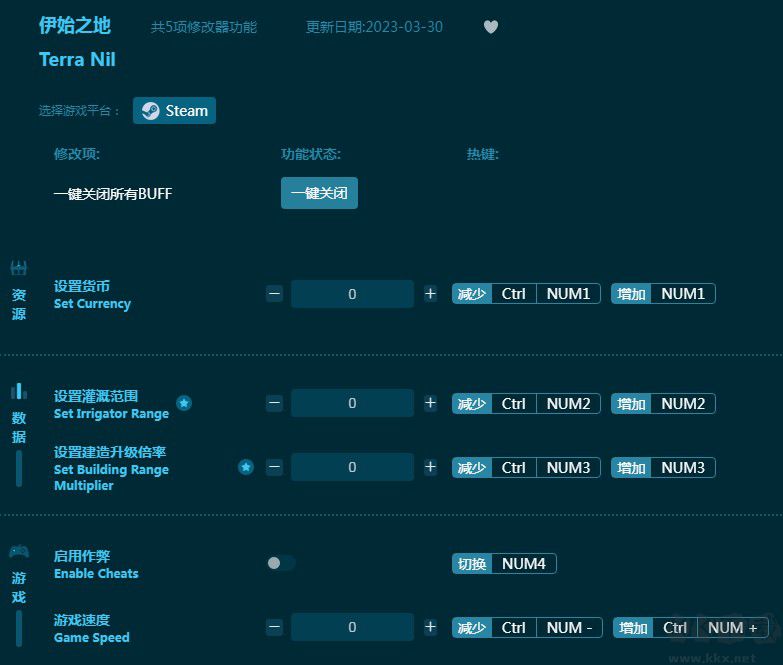Toggle the Enable Cheats switch
Viewport: 783px width, 665px height.
click(281, 563)
